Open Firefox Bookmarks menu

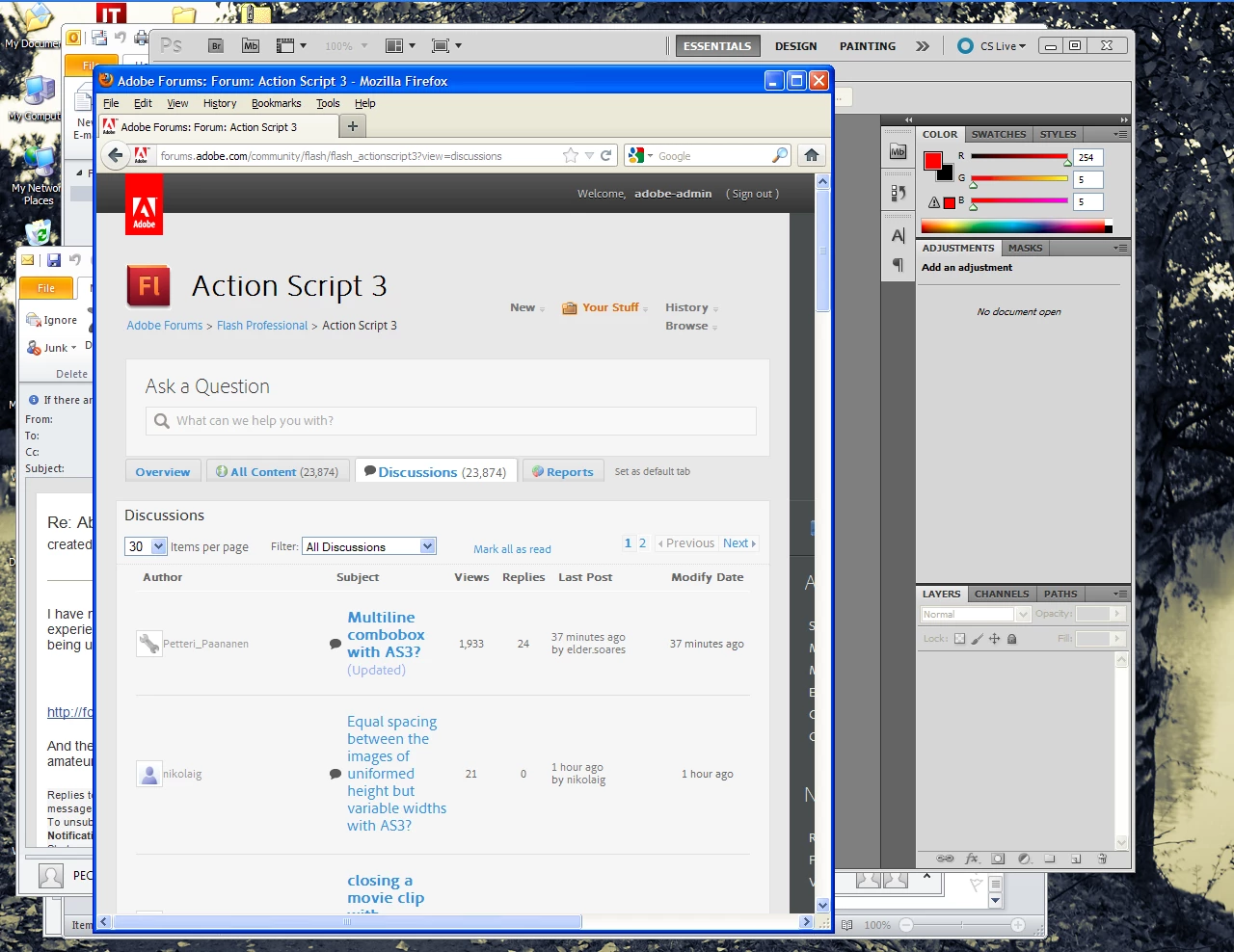[276, 103]
